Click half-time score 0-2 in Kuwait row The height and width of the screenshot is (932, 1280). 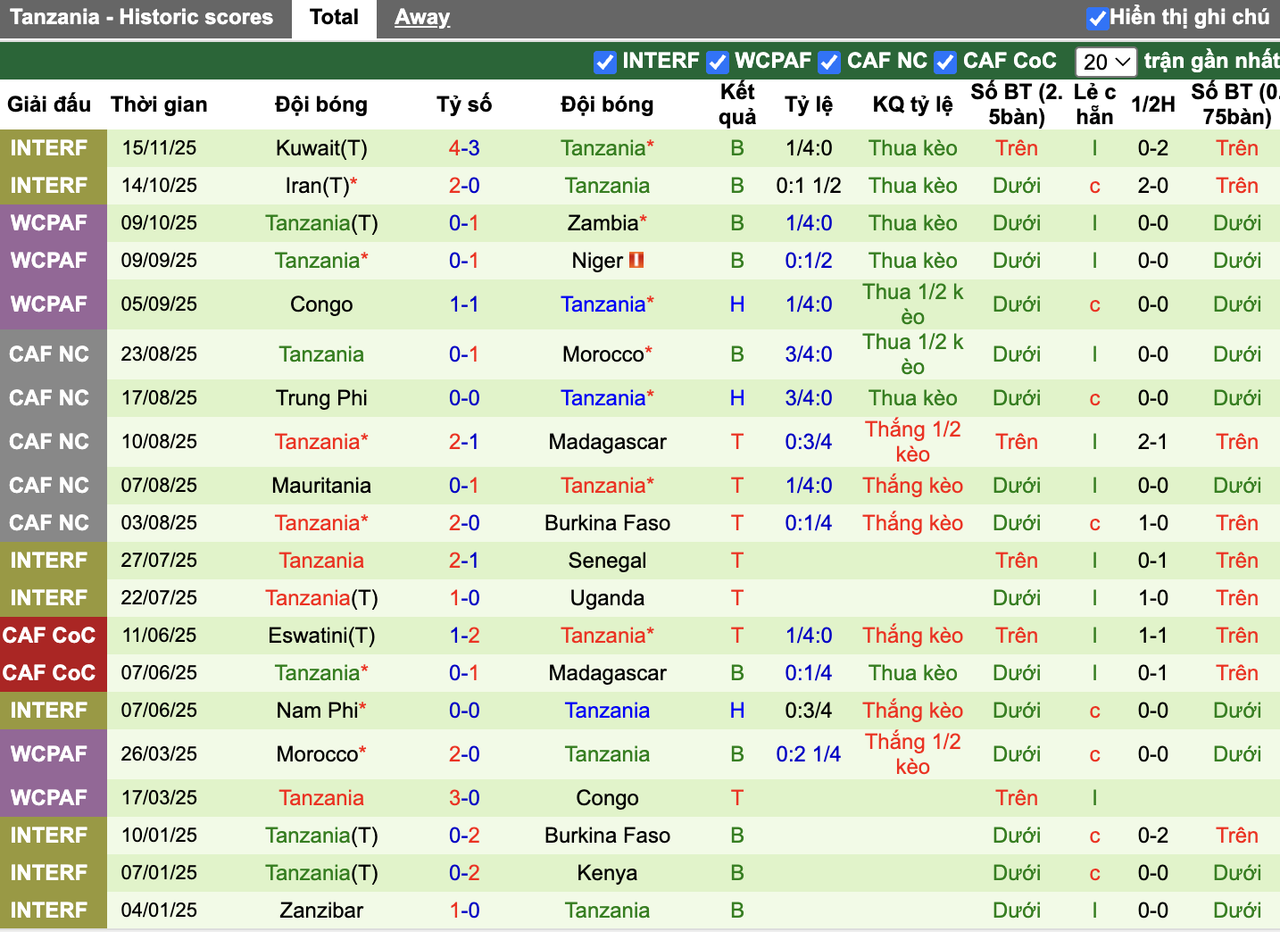coord(1153,148)
